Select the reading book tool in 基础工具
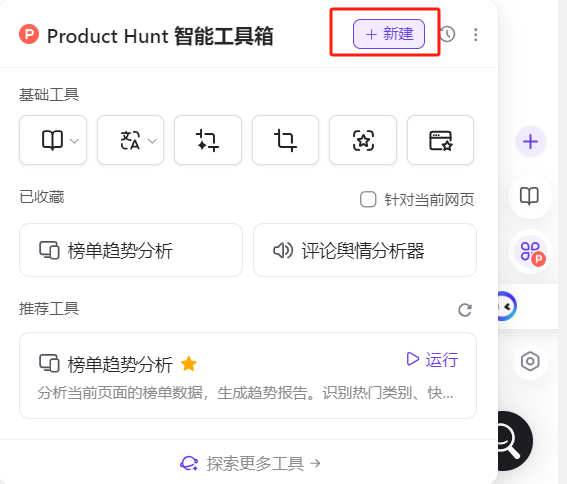Screen dimensions: 567x484 click(x=52, y=140)
